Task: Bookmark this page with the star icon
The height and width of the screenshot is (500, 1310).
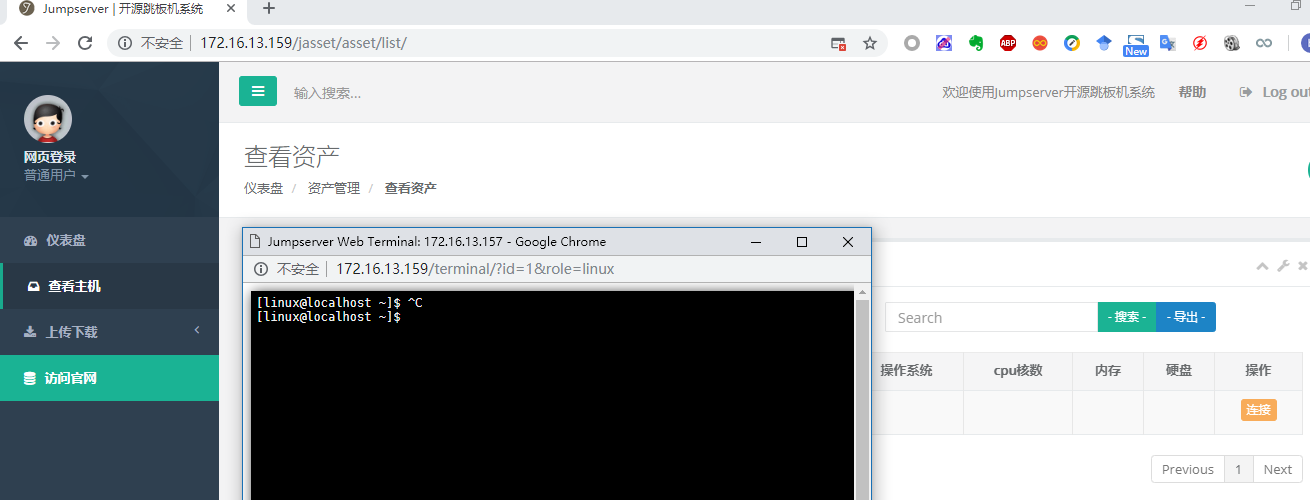Action: point(870,43)
